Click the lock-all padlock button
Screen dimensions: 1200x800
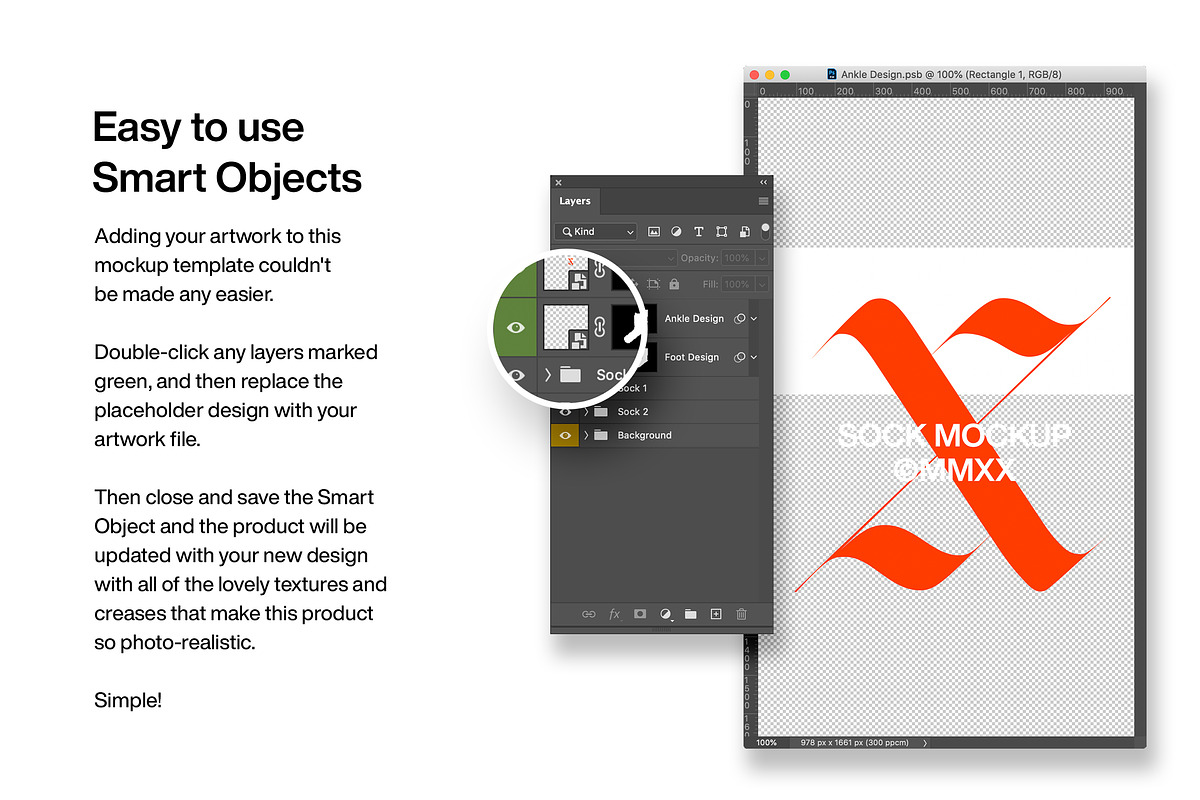pyautogui.click(x=674, y=283)
